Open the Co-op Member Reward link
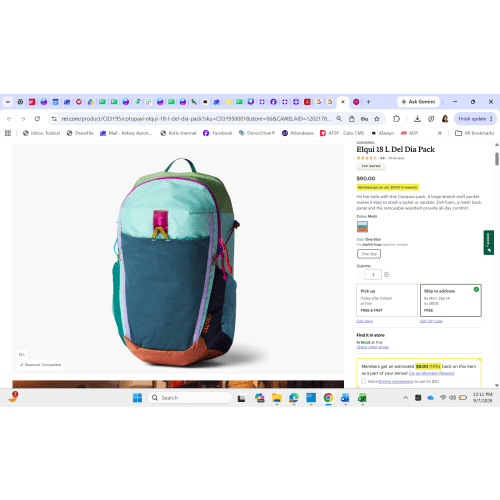The height and width of the screenshot is (500, 500). tap(431, 373)
